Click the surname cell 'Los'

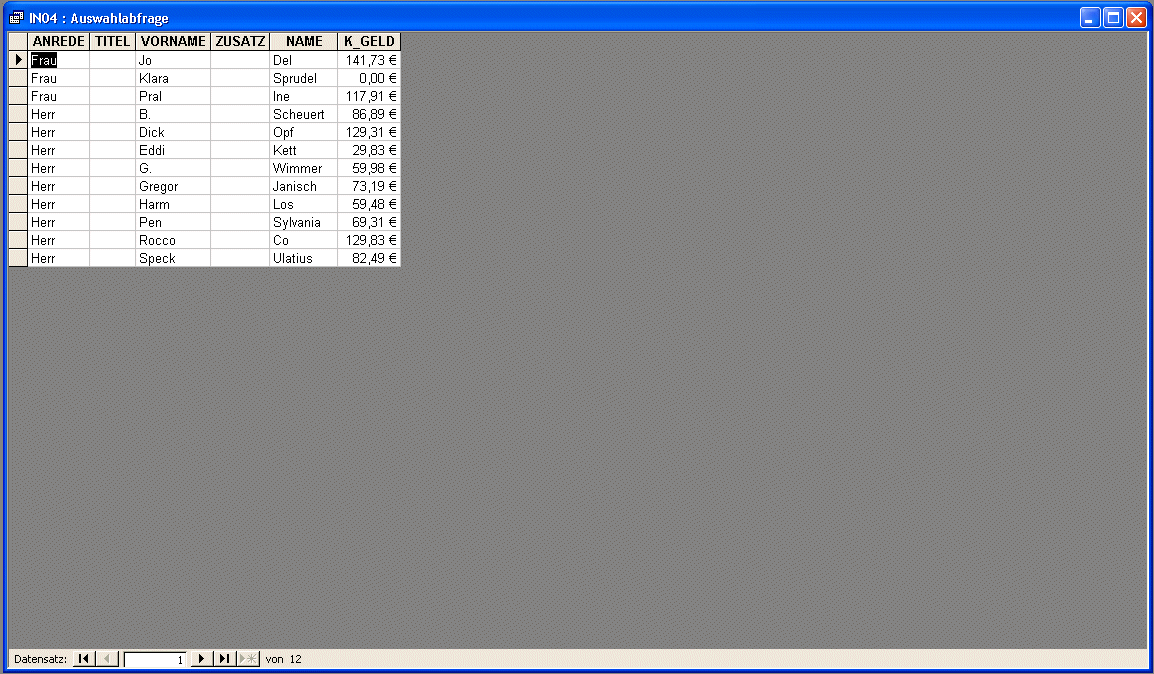tap(303, 205)
